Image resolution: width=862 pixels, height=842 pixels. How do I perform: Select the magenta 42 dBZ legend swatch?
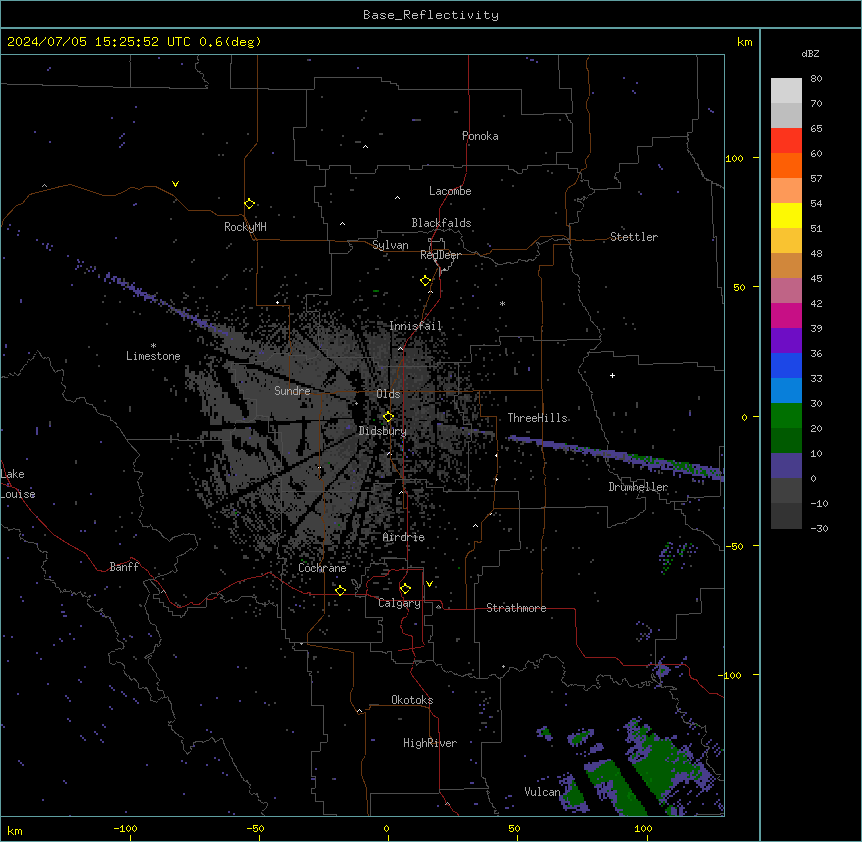coord(786,315)
